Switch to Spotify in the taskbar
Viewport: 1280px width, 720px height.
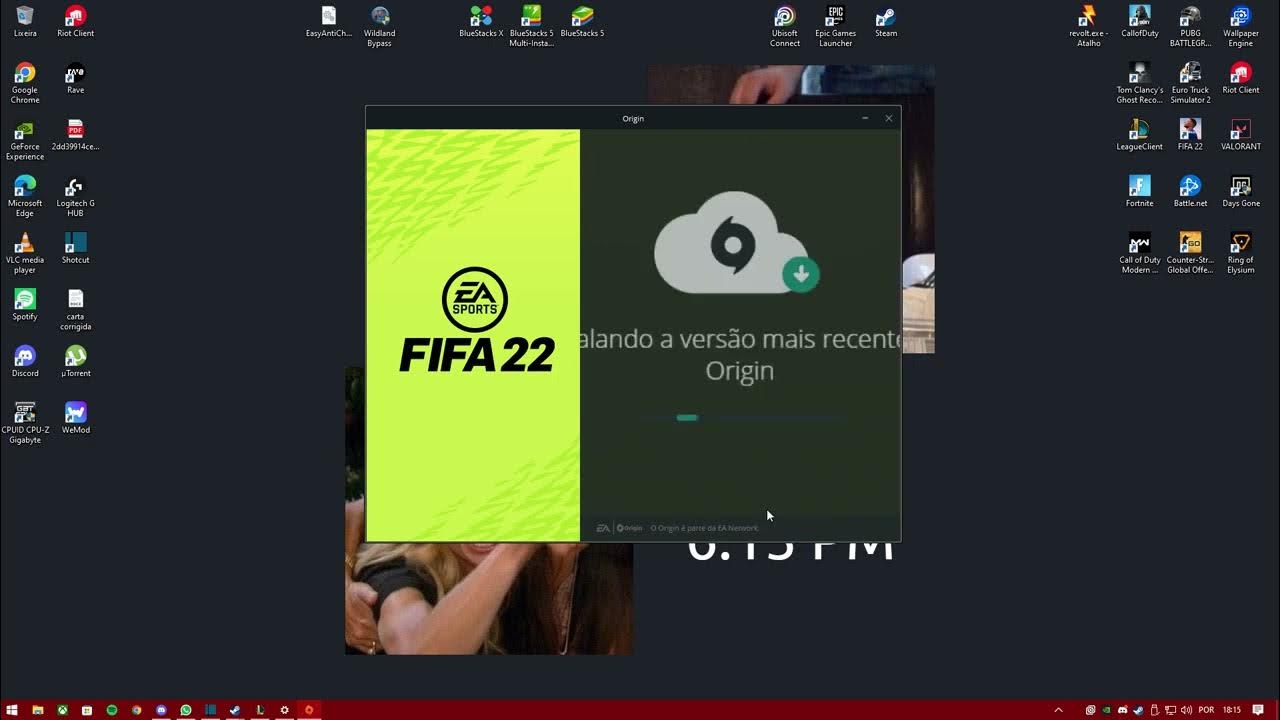112,710
